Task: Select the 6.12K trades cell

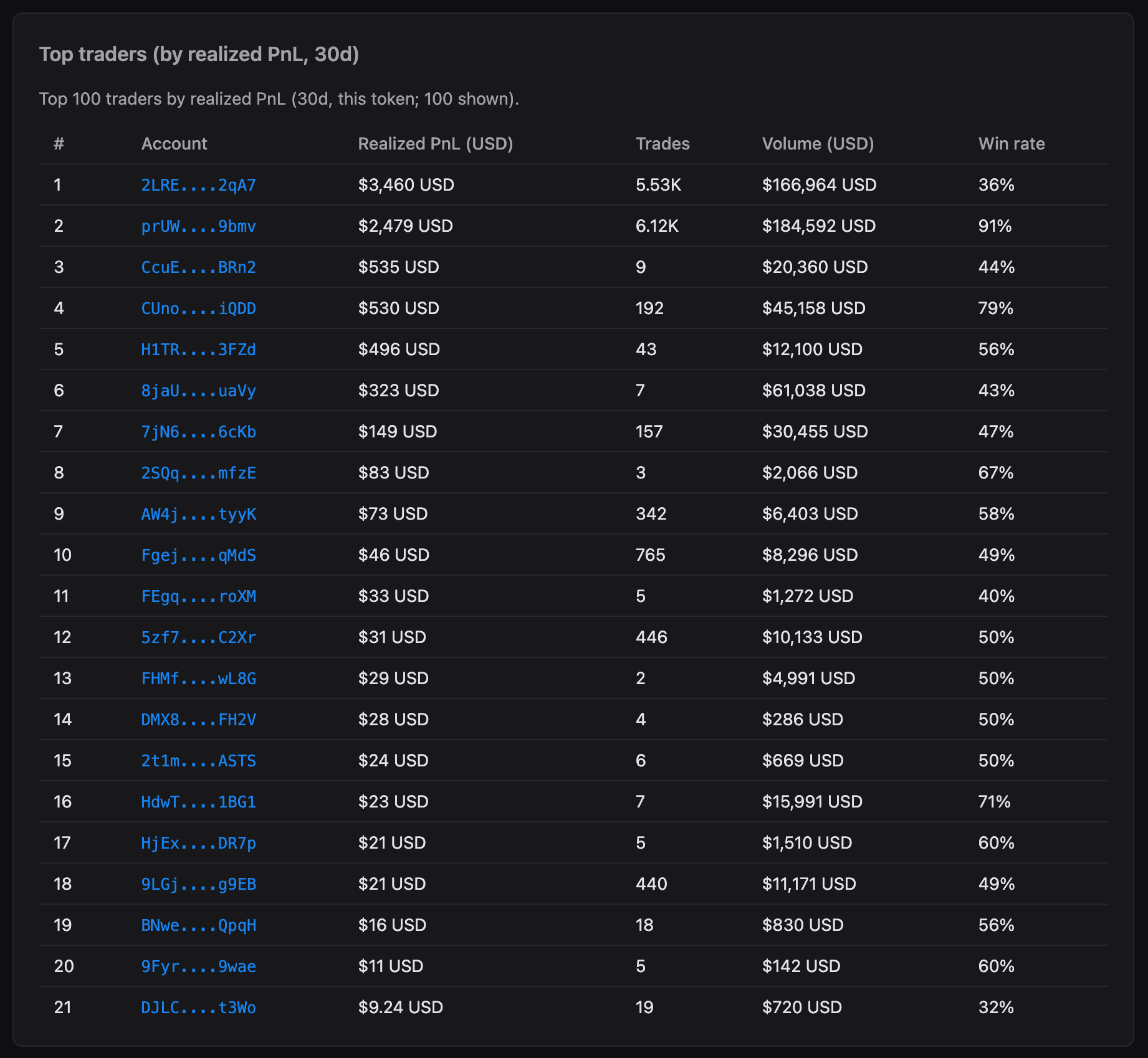Action: (657, 226)
